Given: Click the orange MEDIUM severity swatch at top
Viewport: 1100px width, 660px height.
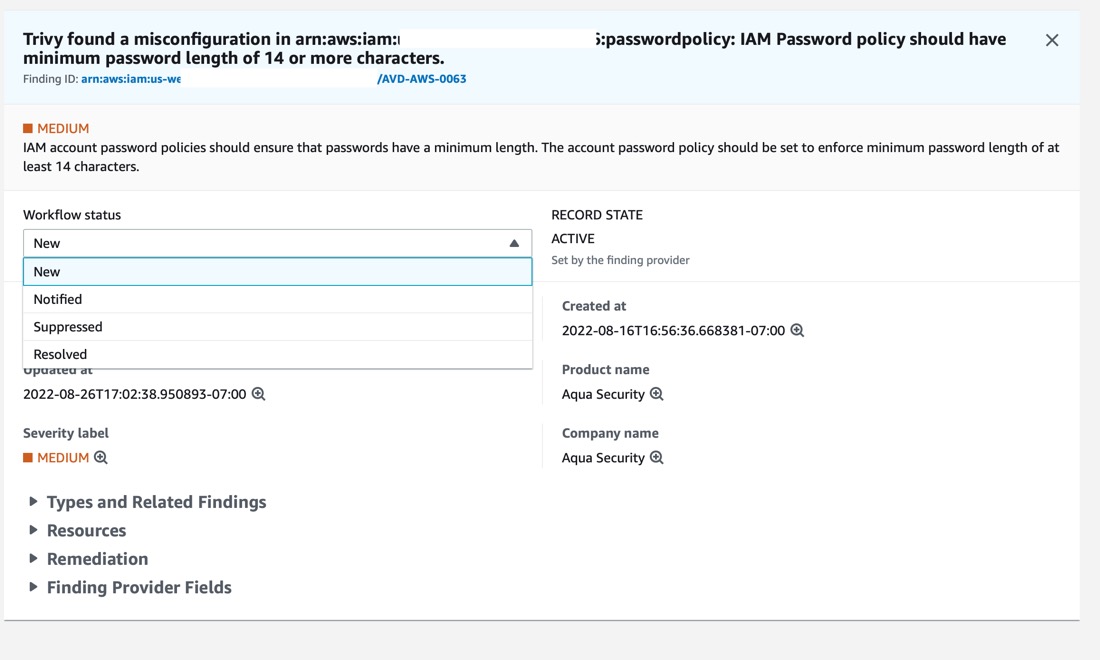Looking at the screenshot, I should coord(28,128).
